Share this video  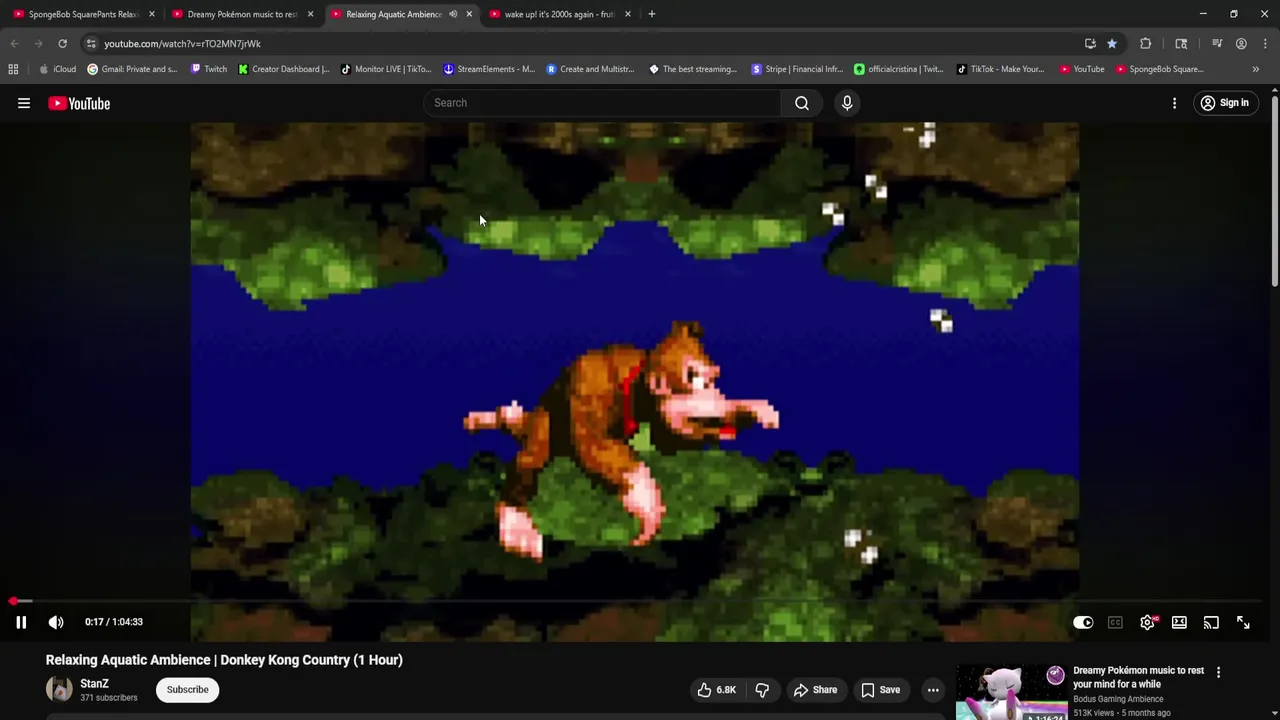pos(815,690)
